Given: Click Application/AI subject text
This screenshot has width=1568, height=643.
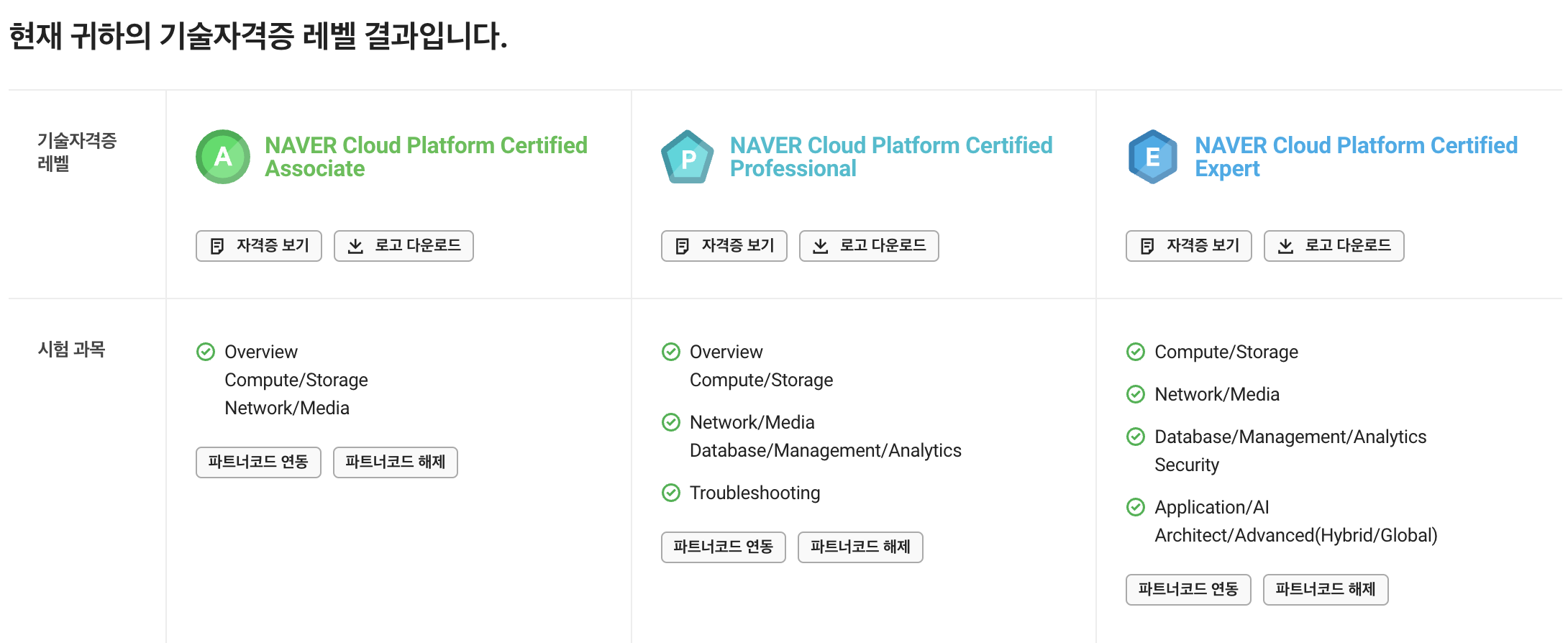Looking at the screenshot, I should pyautogui.click(x=1212, y=507).
